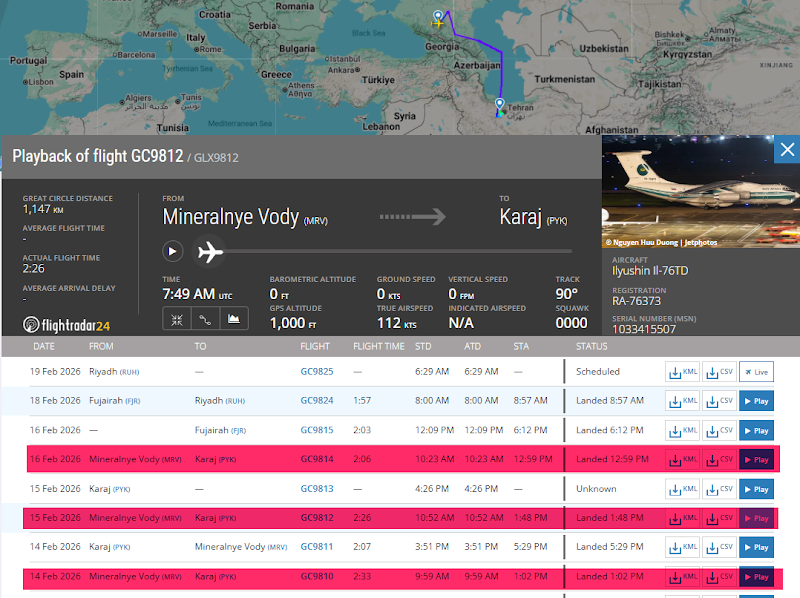Click the center-on-aircraft arrows icon
This screenshot has height=598, width=800.
[x=175, y=320]
